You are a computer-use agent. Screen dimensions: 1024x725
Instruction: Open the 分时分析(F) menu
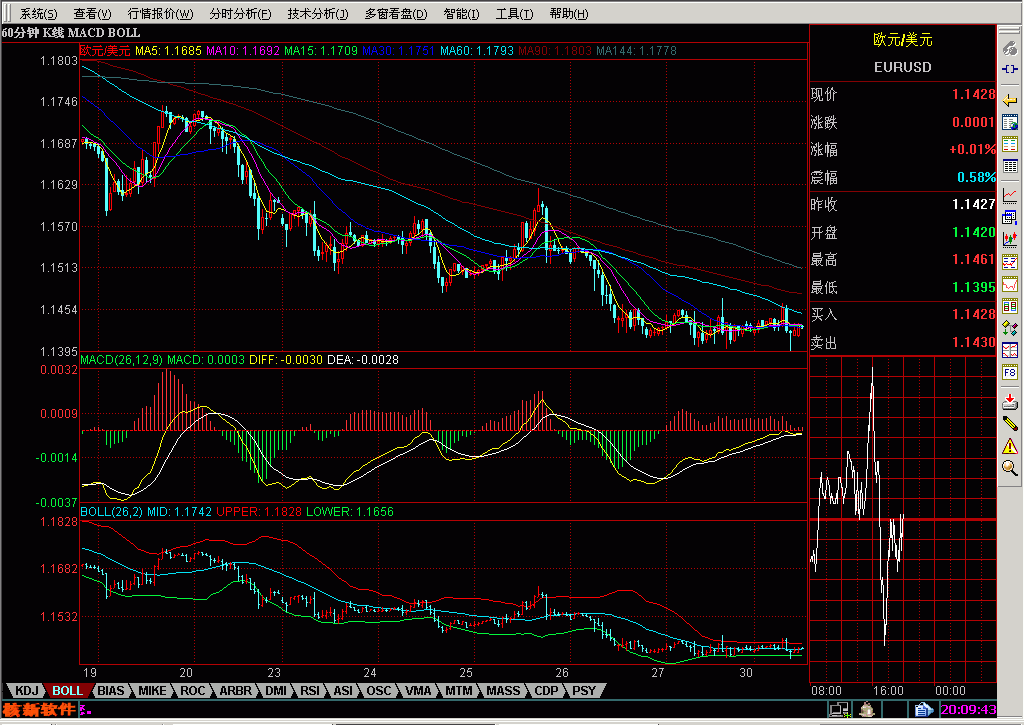point(240,14)
